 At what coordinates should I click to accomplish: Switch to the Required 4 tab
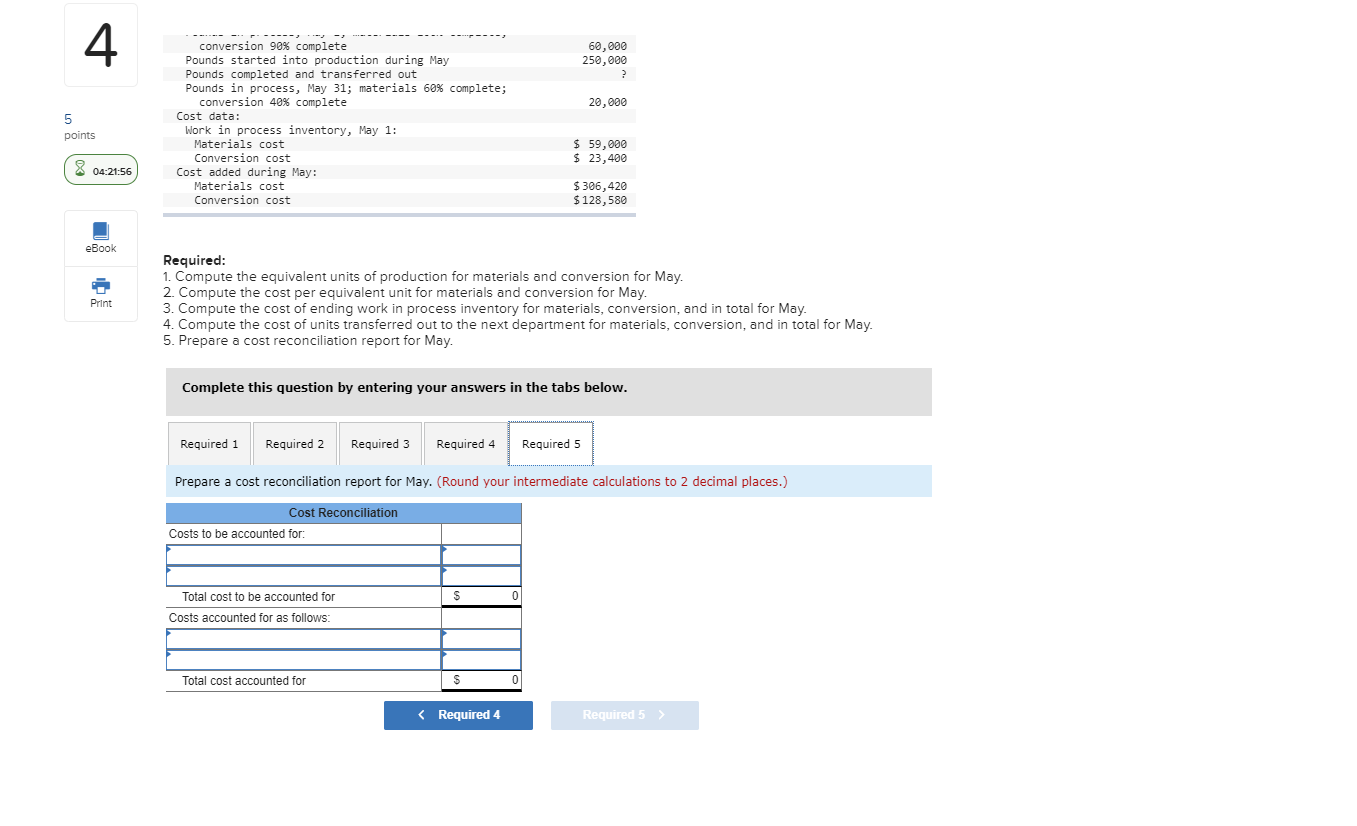point(465,443)
